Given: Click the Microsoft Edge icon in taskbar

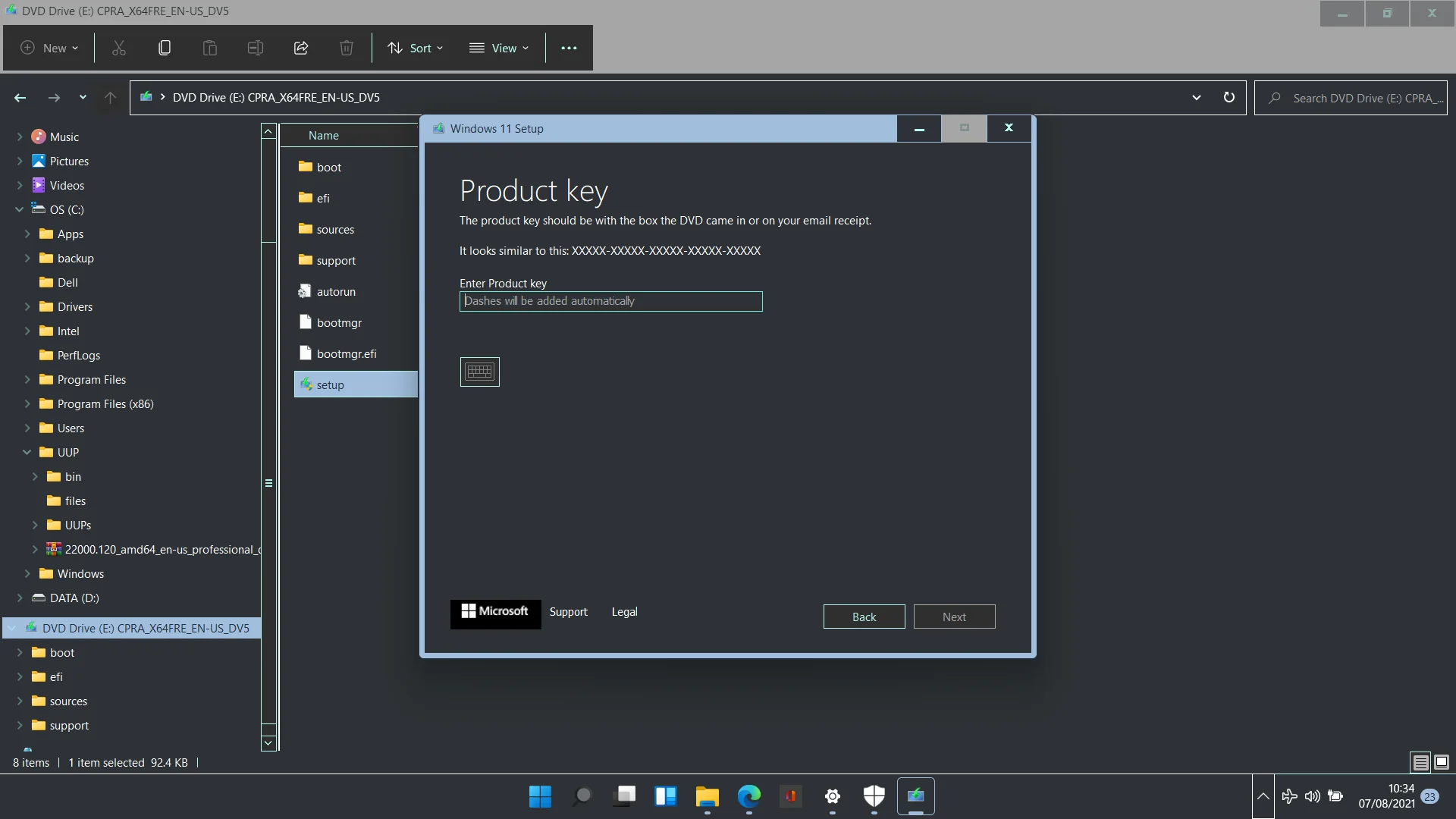Looking at the screenshot, I should 749,796.
